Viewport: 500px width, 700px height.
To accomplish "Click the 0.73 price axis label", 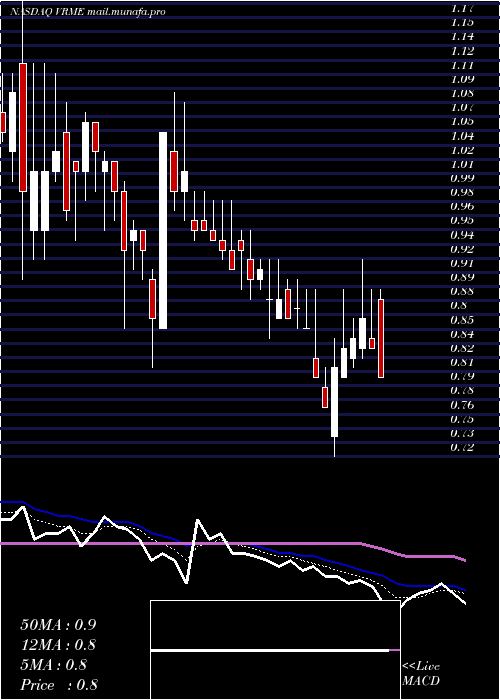I will pos(462,433).
